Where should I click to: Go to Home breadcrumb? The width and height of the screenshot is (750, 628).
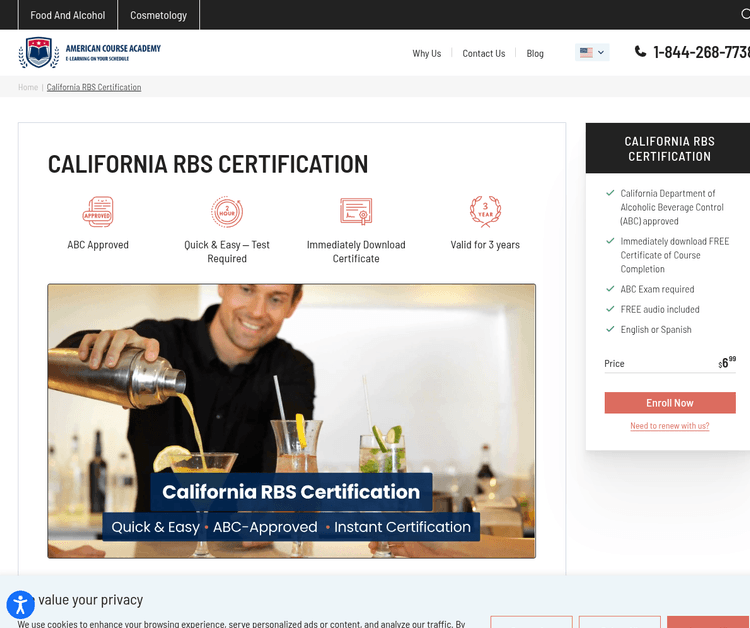[x=28, y=87]
